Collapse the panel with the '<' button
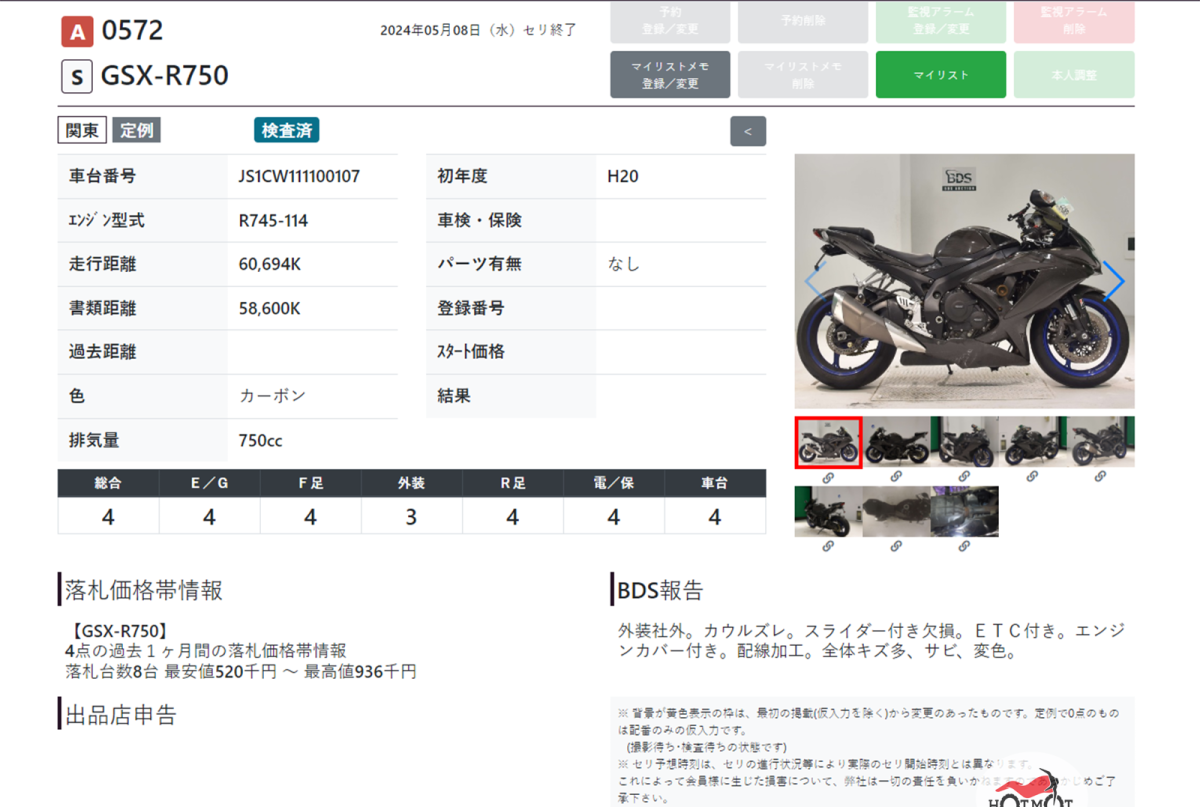This screenshot has height=807, width=1200. click(x=748, y=131)
